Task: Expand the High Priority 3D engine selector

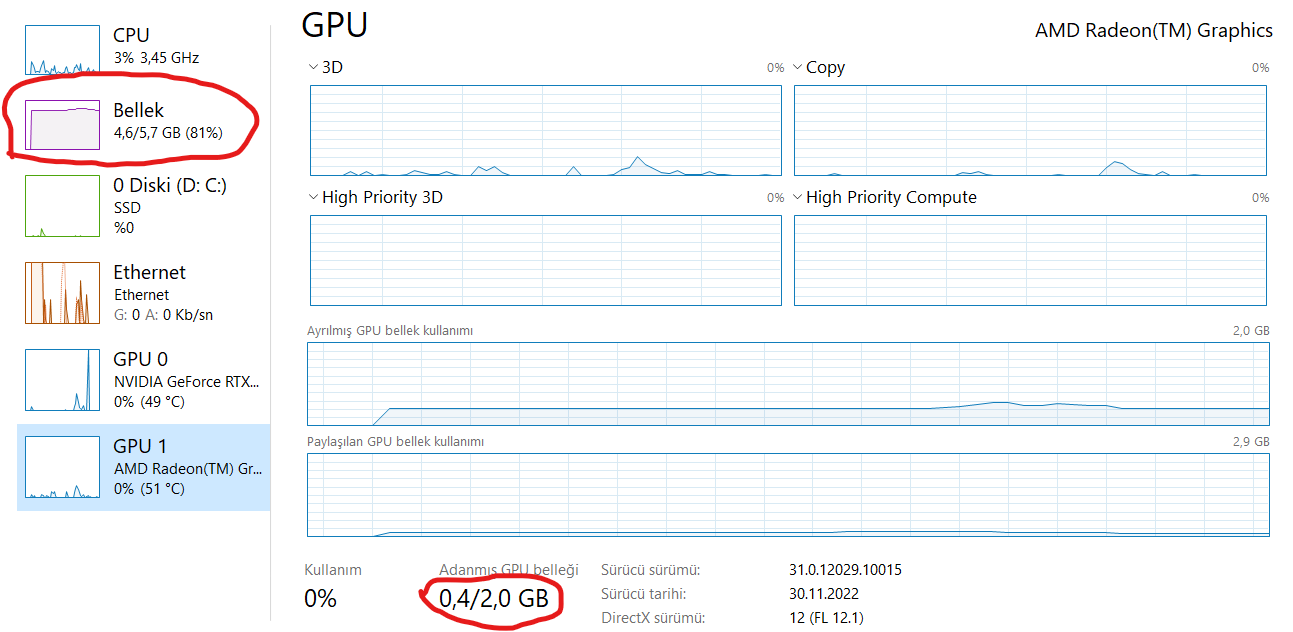Action: tap(314, 197)
